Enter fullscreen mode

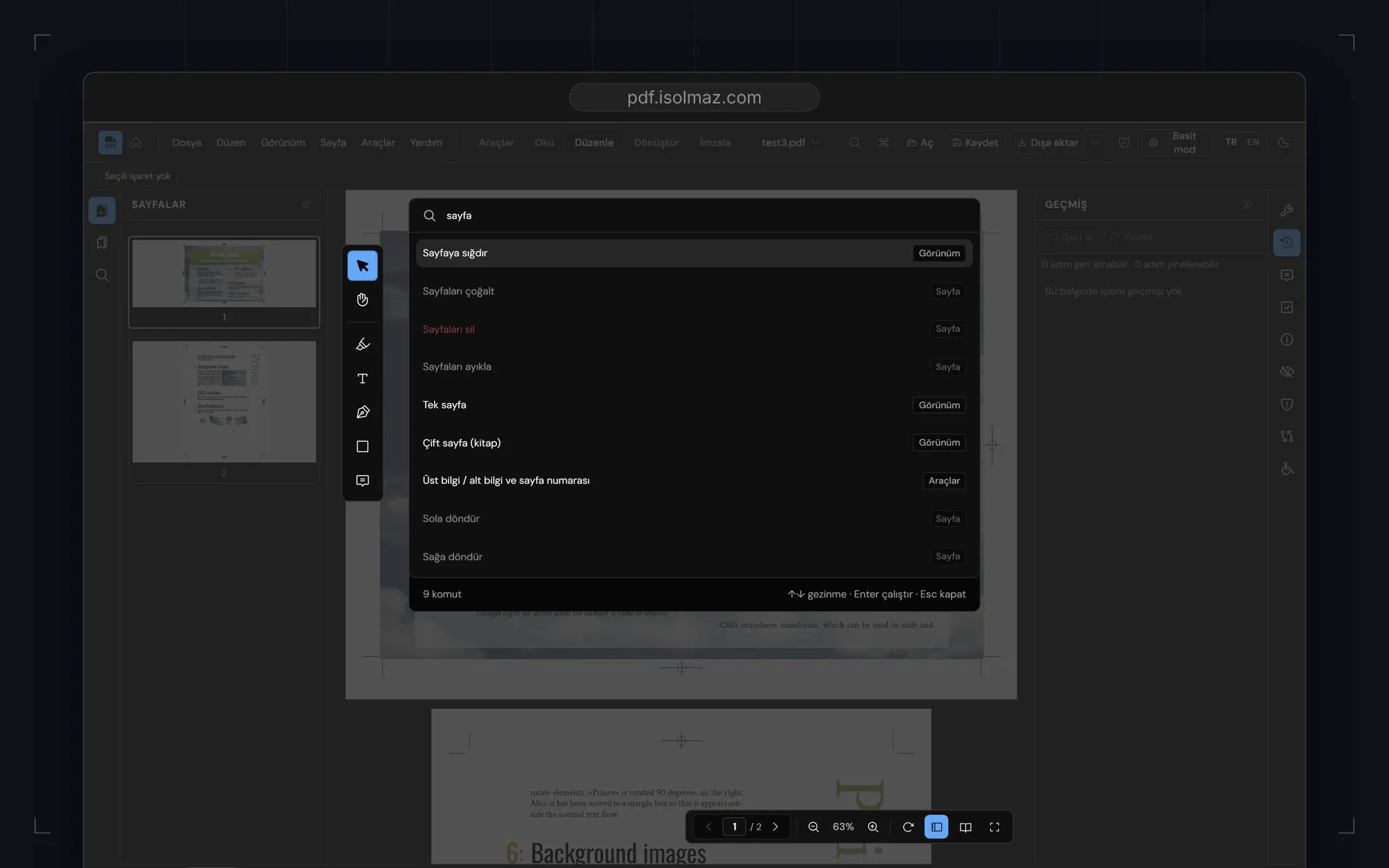tap(995, 827)
